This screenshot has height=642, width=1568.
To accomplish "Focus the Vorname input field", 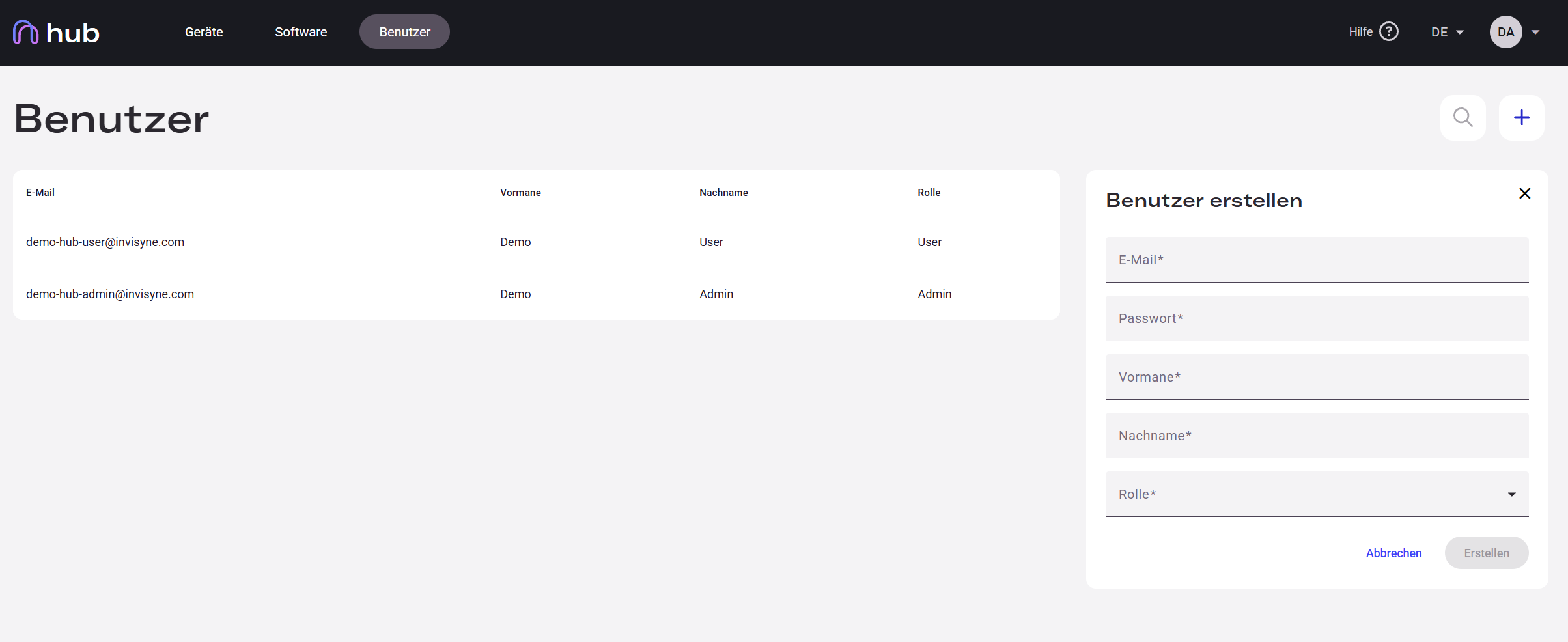I will (x=1317, y=377).
